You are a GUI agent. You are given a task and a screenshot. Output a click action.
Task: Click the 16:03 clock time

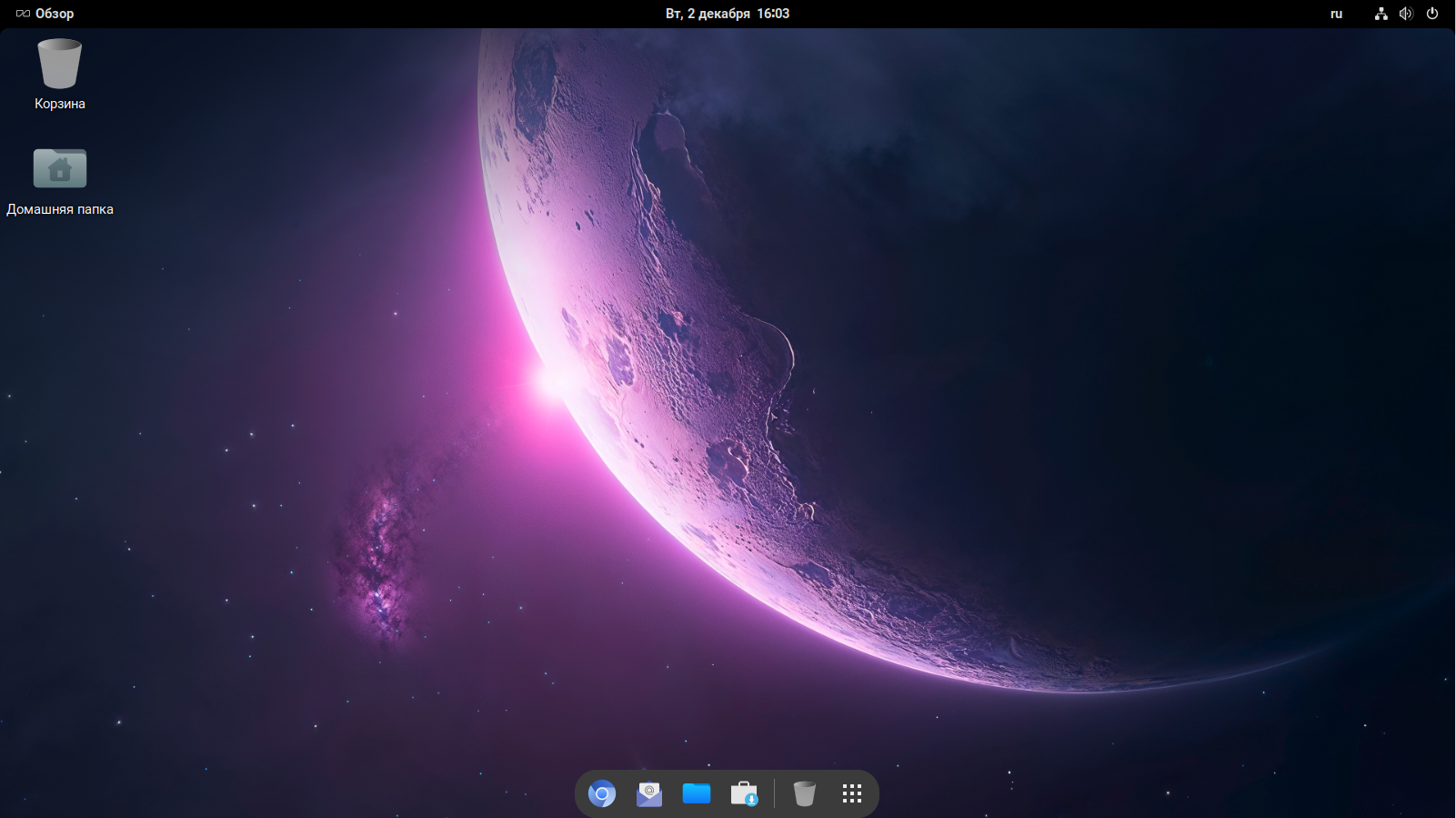tap(773, 14)
